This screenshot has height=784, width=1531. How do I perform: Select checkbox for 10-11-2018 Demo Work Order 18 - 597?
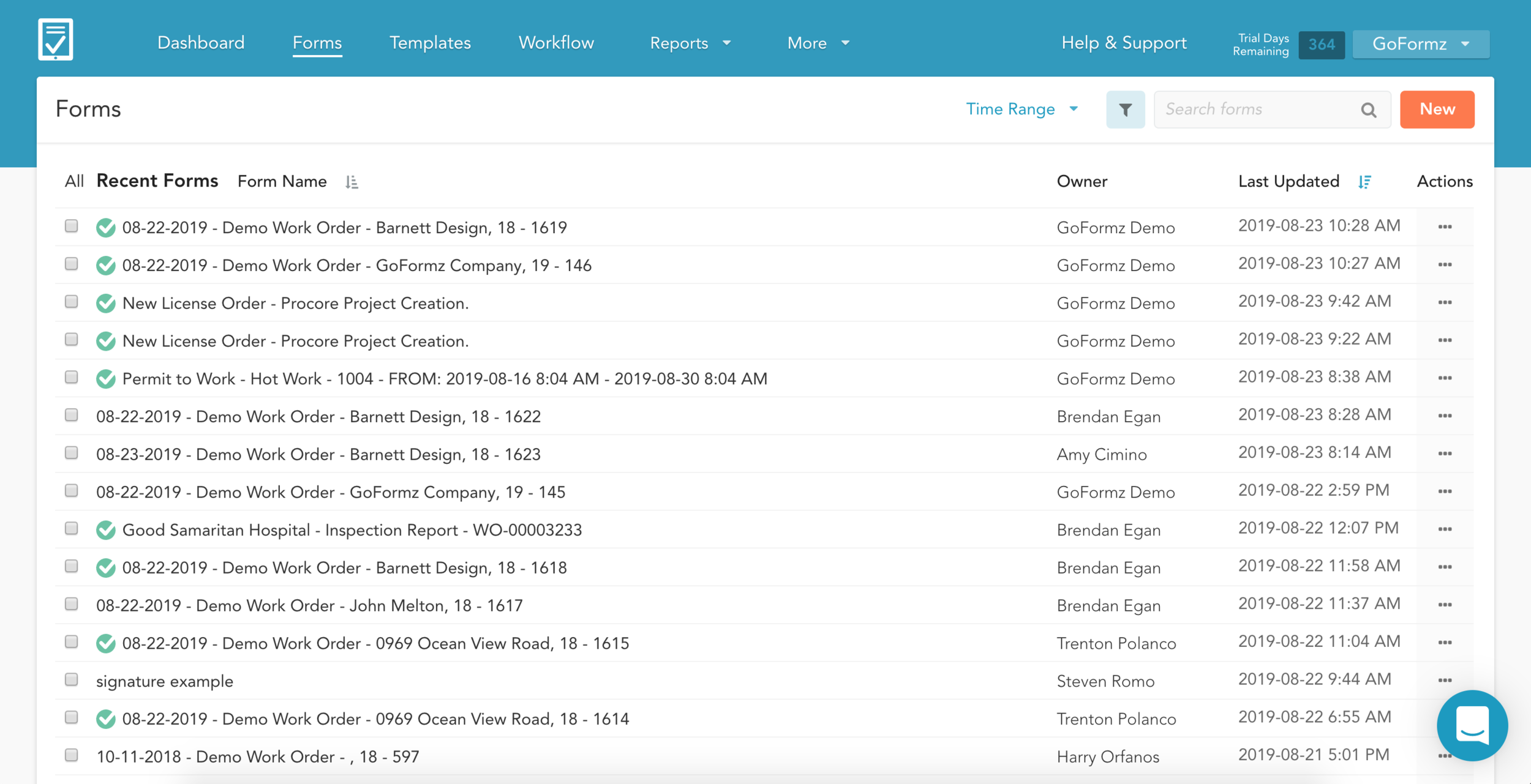[x=72, y=755]
